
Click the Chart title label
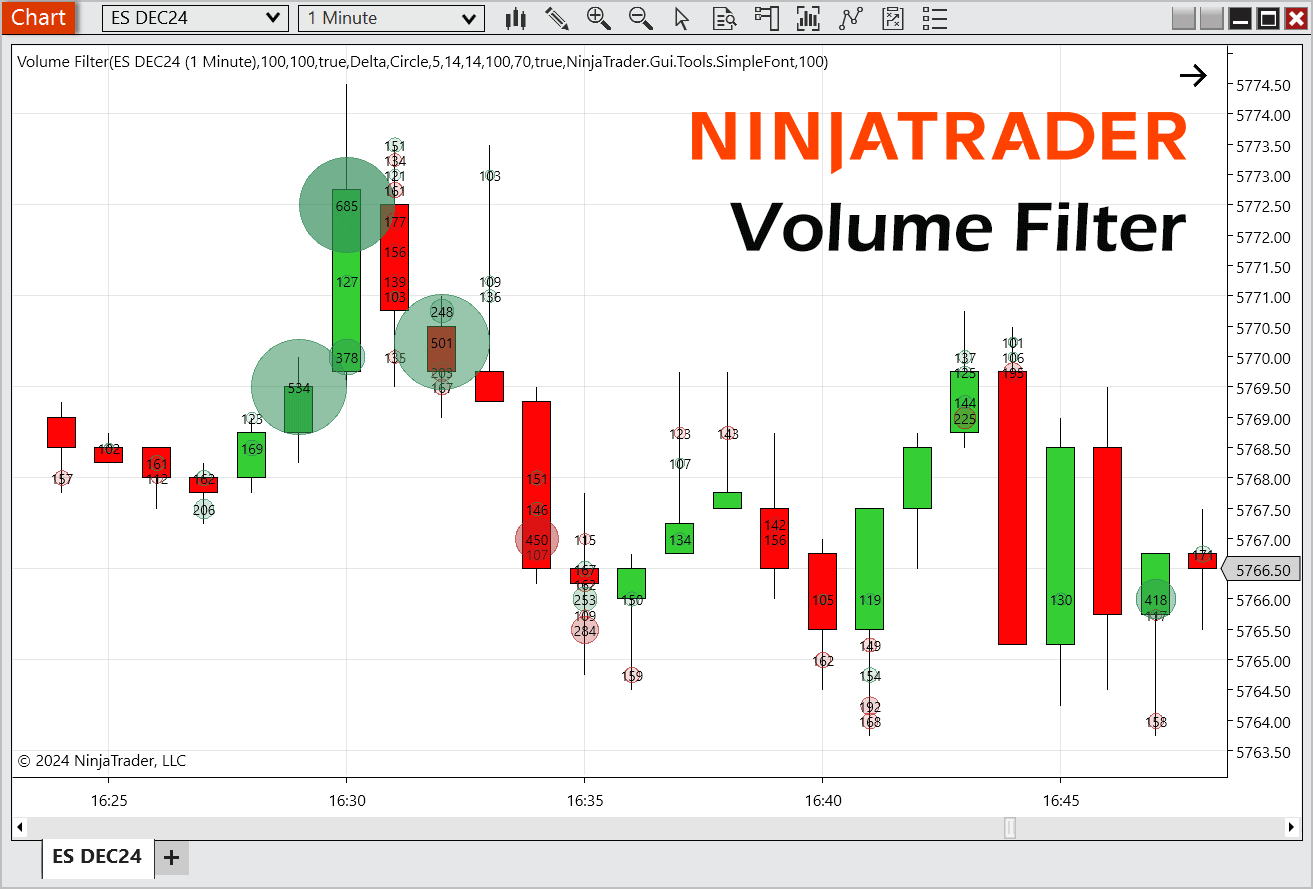coord(39,17)
